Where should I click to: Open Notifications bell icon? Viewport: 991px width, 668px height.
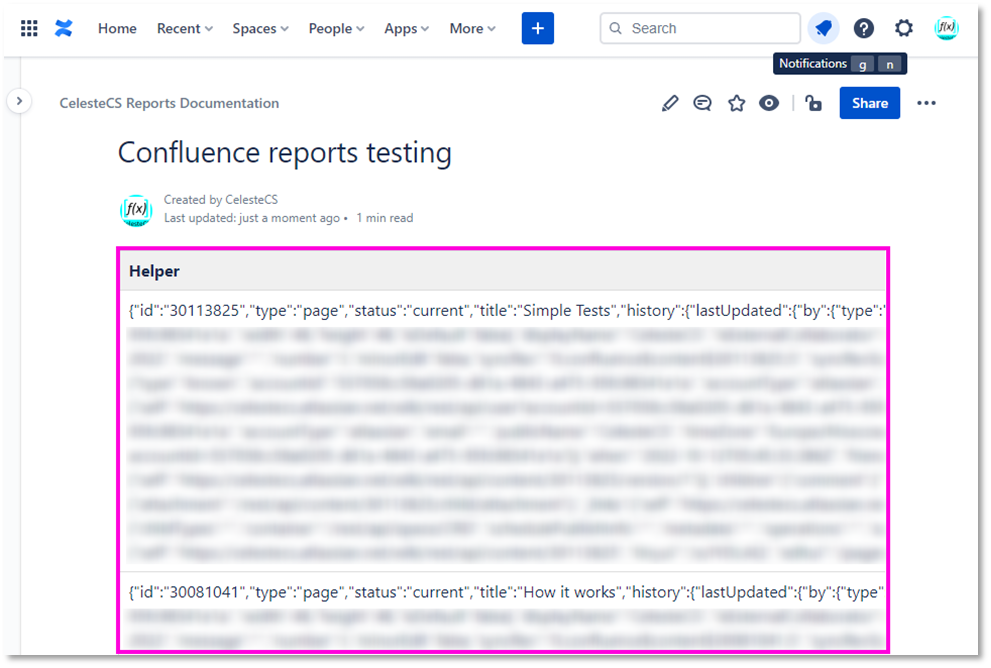coord(823,28)
